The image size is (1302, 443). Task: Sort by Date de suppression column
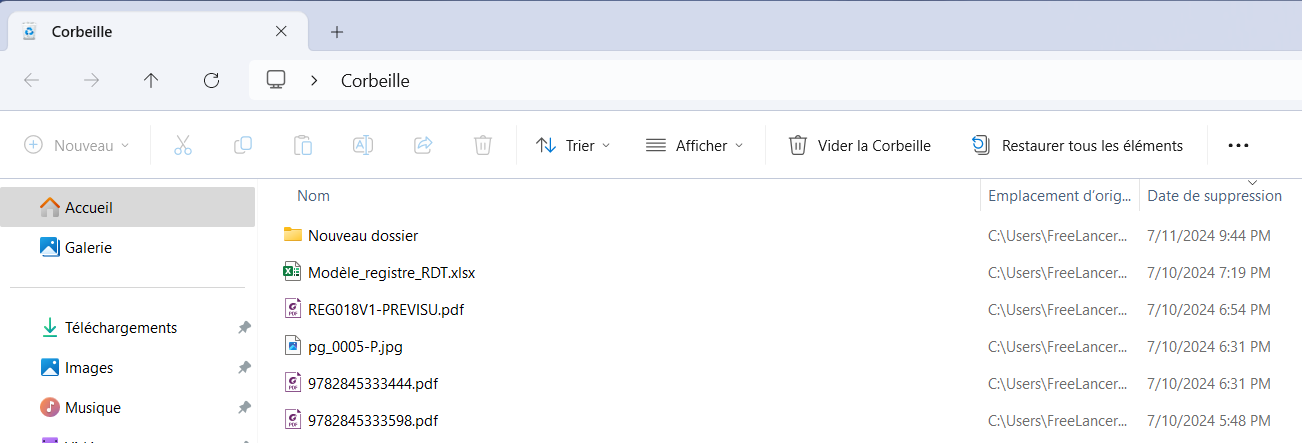[x=1214, y=196]
